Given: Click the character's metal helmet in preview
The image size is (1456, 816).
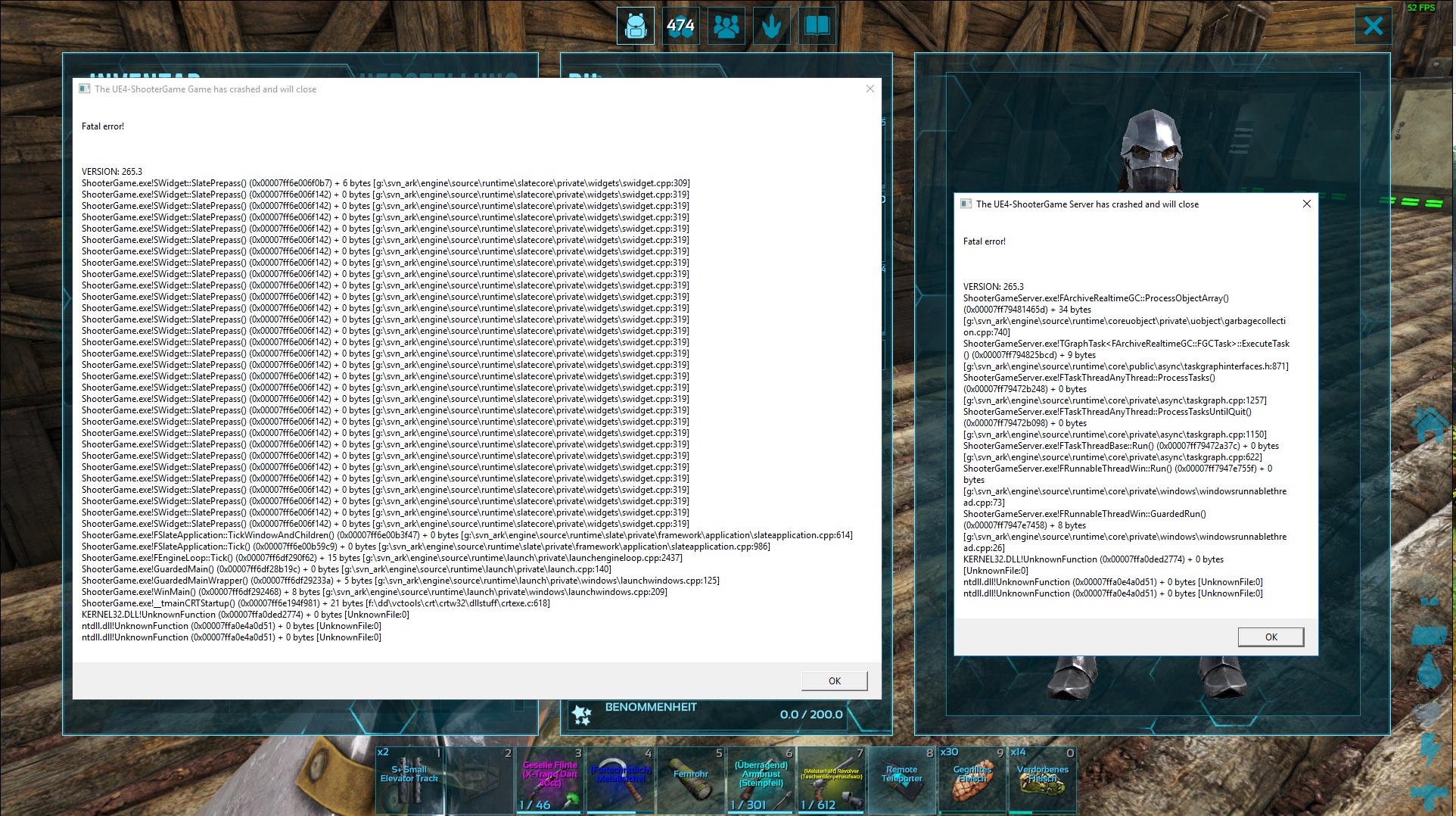Looking at the screenshot, I should tap(1150, 148).
